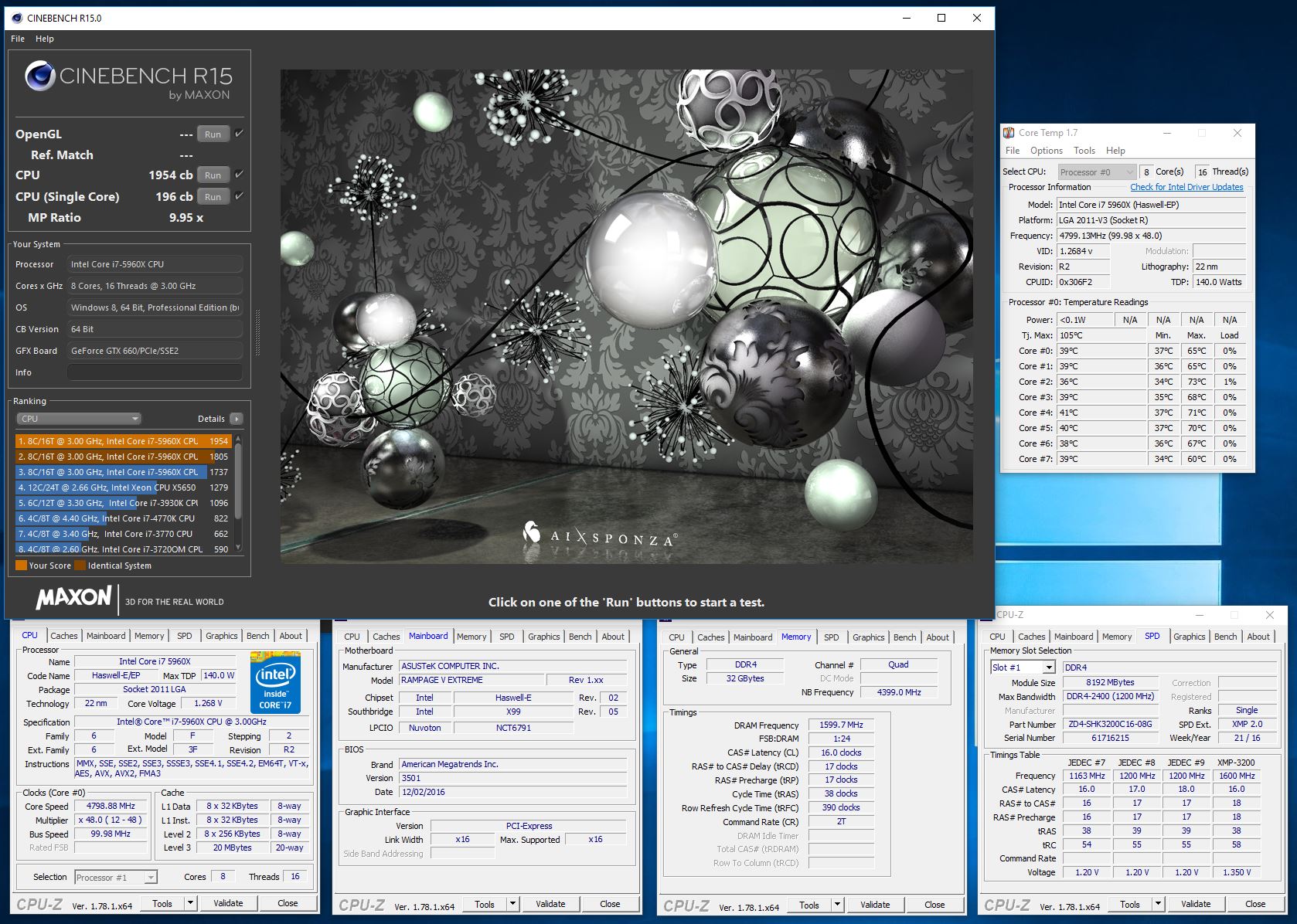Viewport: 1297px width, 924px height.
Task: Click the Core Temp title bar icon
Action: click(x=1009, y=133)
